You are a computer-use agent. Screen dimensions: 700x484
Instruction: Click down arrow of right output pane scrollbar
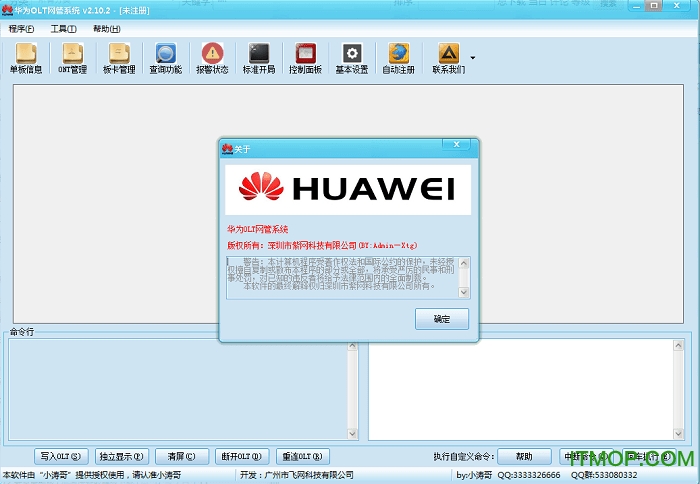679,434
